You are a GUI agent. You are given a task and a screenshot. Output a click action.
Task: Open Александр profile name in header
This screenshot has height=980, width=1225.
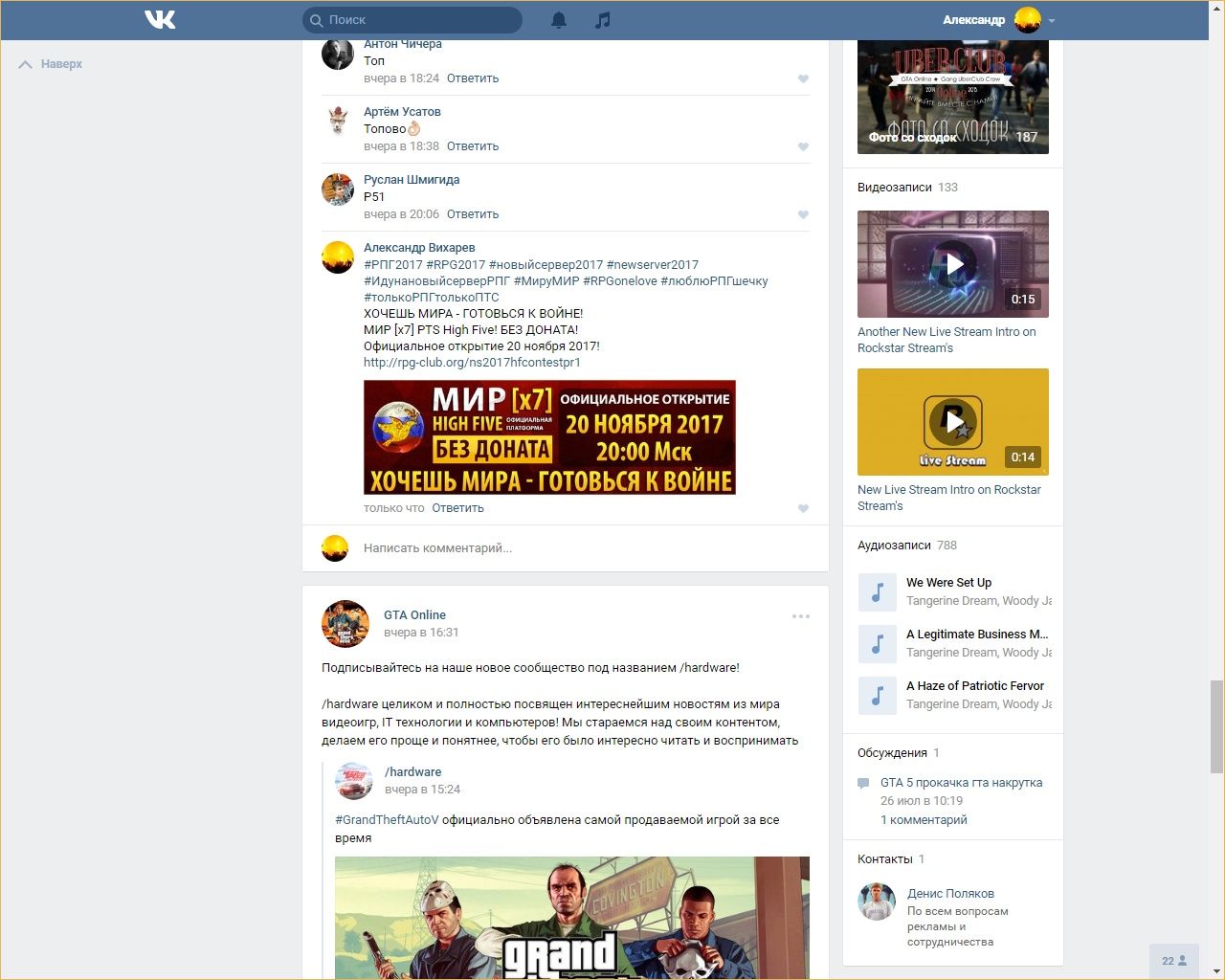(x=974, y=20)
